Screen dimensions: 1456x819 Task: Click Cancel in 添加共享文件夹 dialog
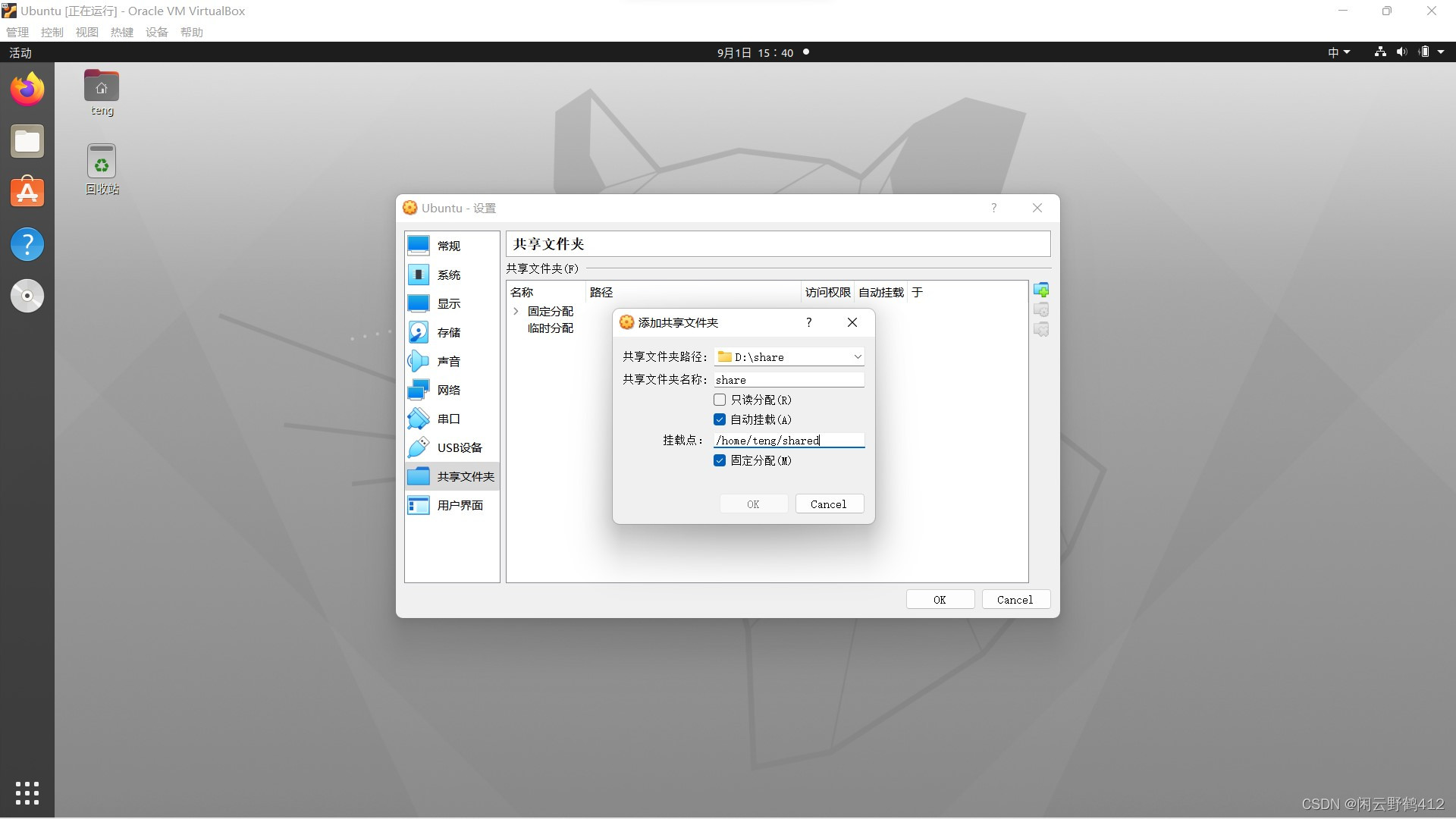(829, 504)
